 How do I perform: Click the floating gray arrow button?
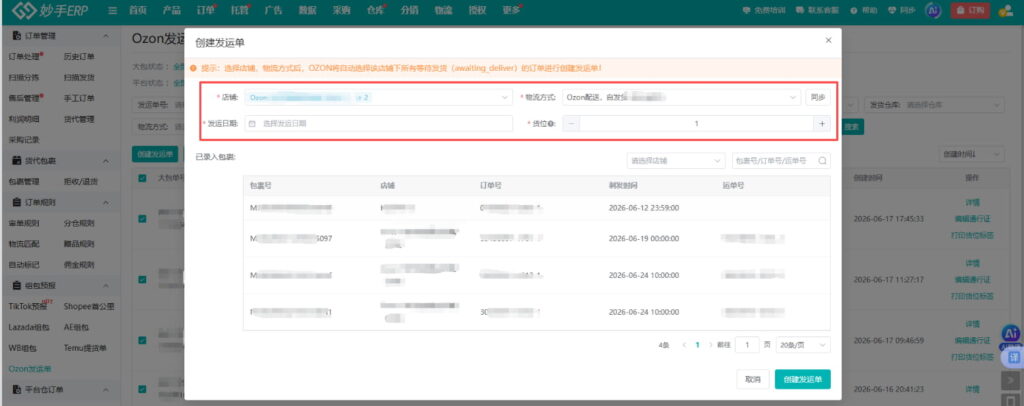(1012, 380)
